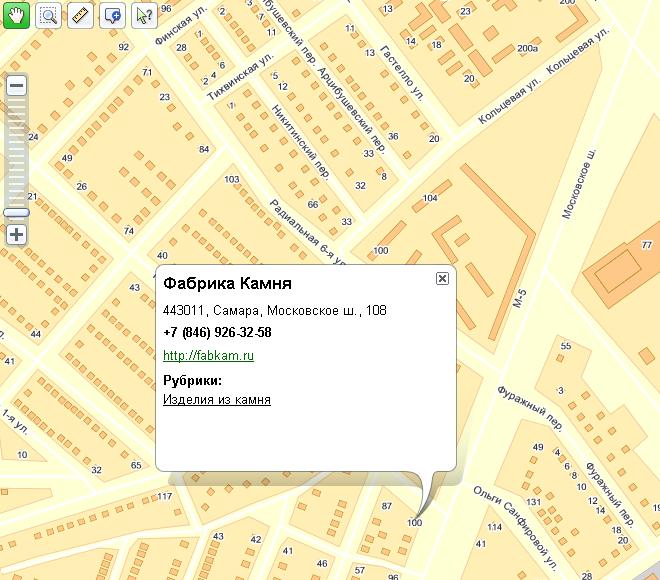This screenshot has height=580, width=660.
Task: Click the Ольги Санфировой ул. label
Action: (515, 528)
